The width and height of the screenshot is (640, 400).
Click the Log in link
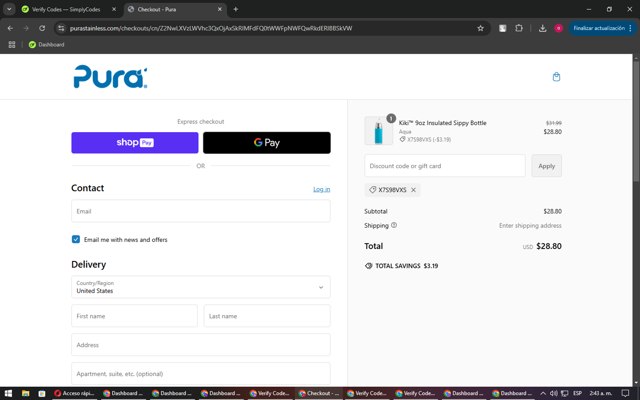click(x=322, y=189)
